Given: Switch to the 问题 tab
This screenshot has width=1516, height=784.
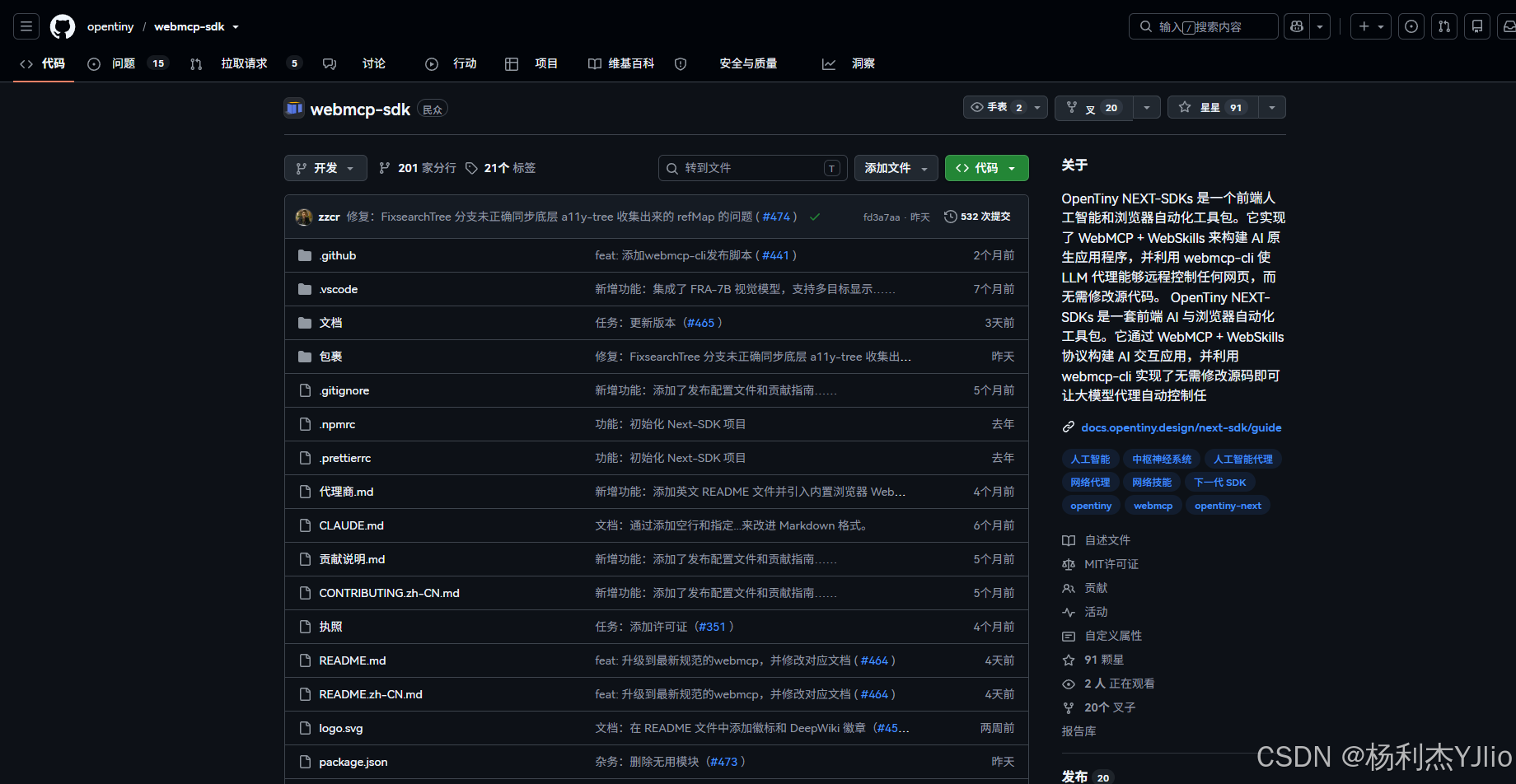Looking at the screenshot, I should (127, 63).
